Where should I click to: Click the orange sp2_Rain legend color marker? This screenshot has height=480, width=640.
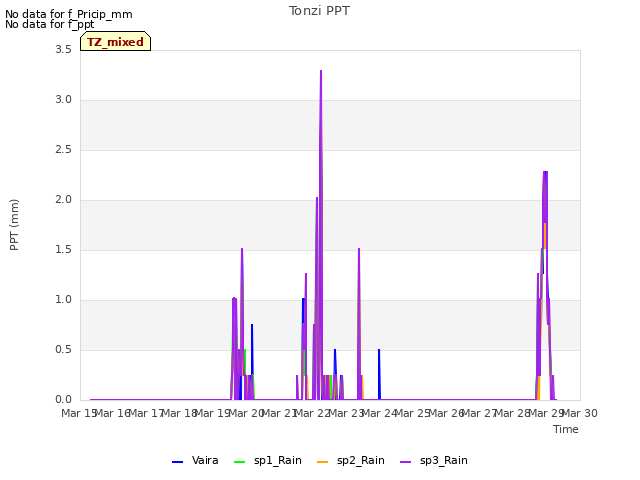click(322, 462)
